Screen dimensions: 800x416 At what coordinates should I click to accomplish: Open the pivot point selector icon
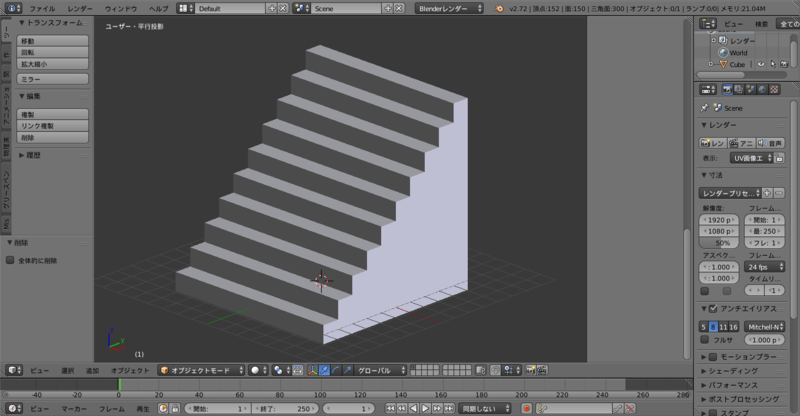click(x=281, y=370)
